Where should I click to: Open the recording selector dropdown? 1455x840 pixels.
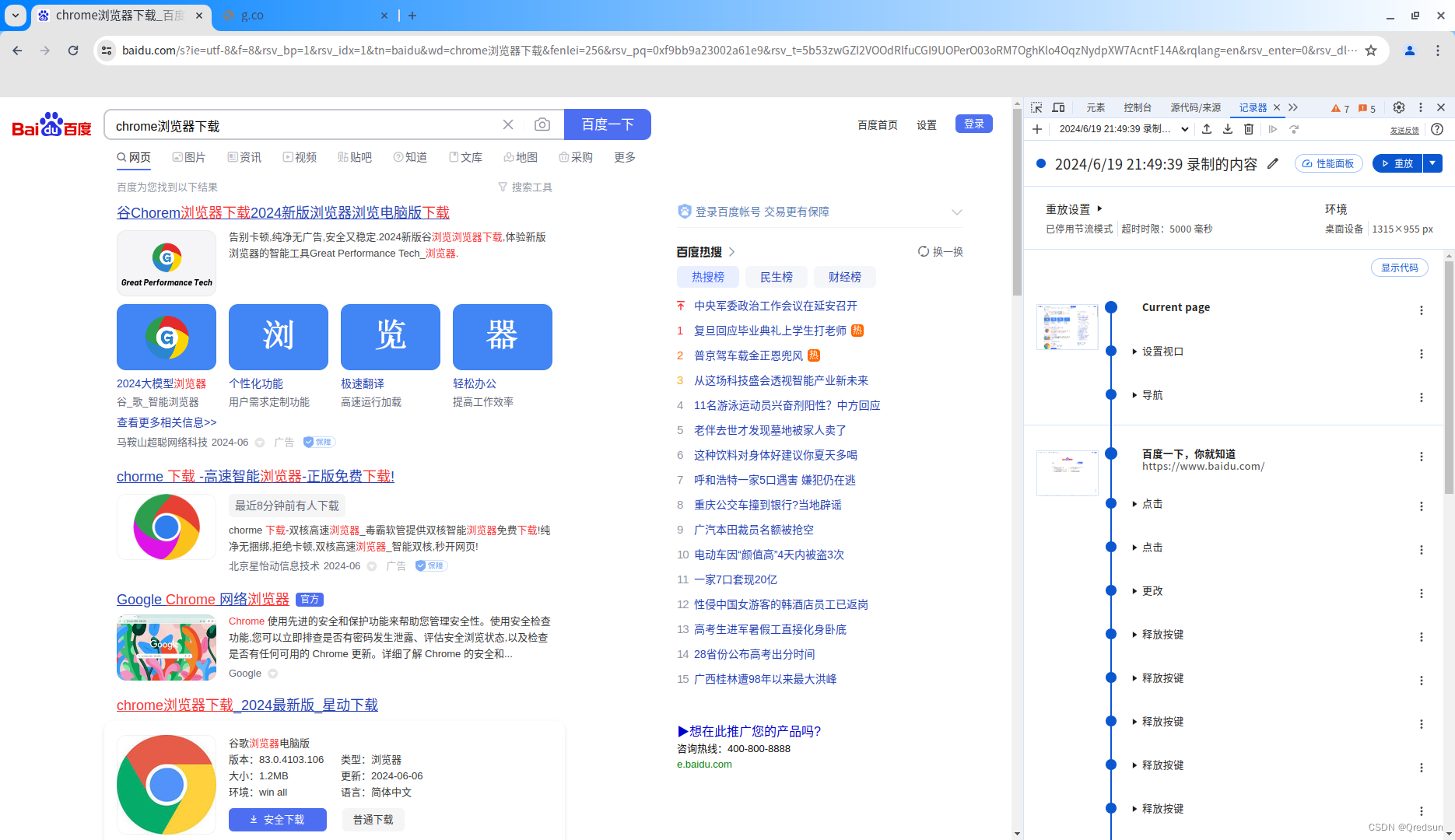[x=1124, y=129]
